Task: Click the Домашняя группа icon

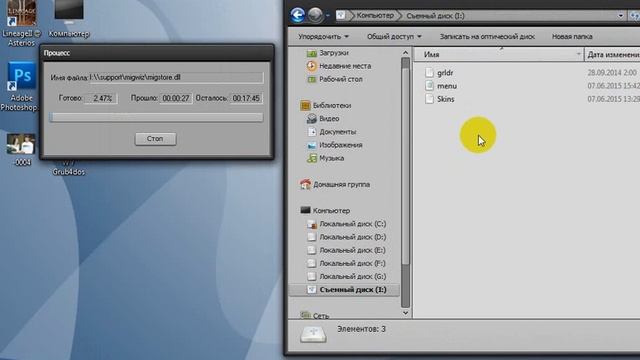Action: (x=305, y=184)
